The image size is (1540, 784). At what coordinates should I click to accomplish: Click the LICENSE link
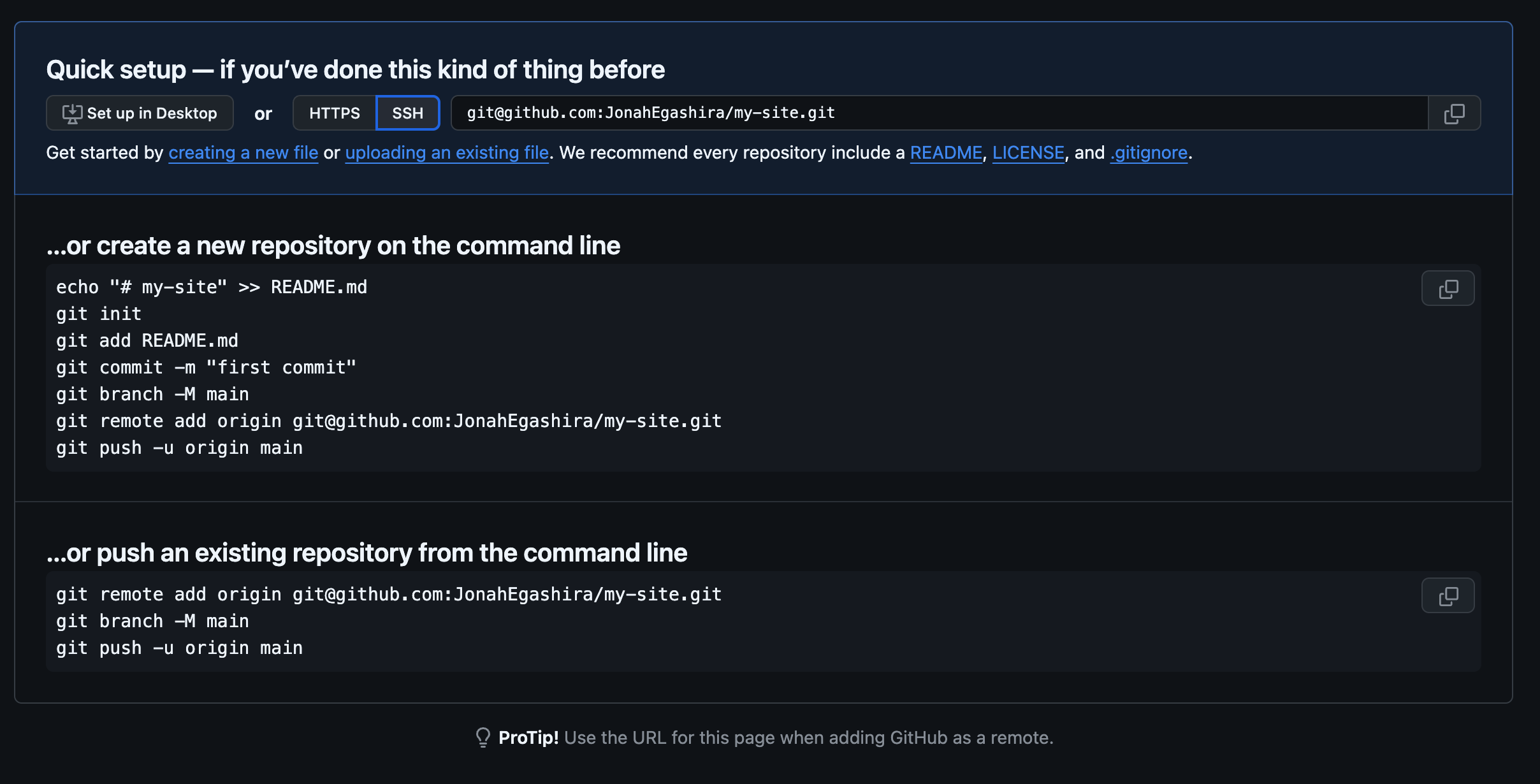coord(1029,152)
